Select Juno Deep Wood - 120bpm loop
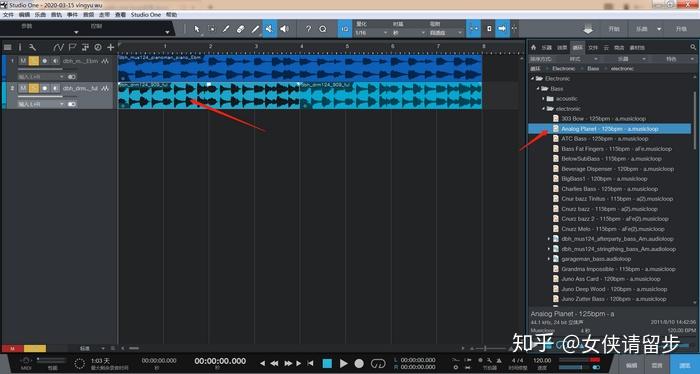700x374 pixels. pyautogui.click(x=614, y=289)
